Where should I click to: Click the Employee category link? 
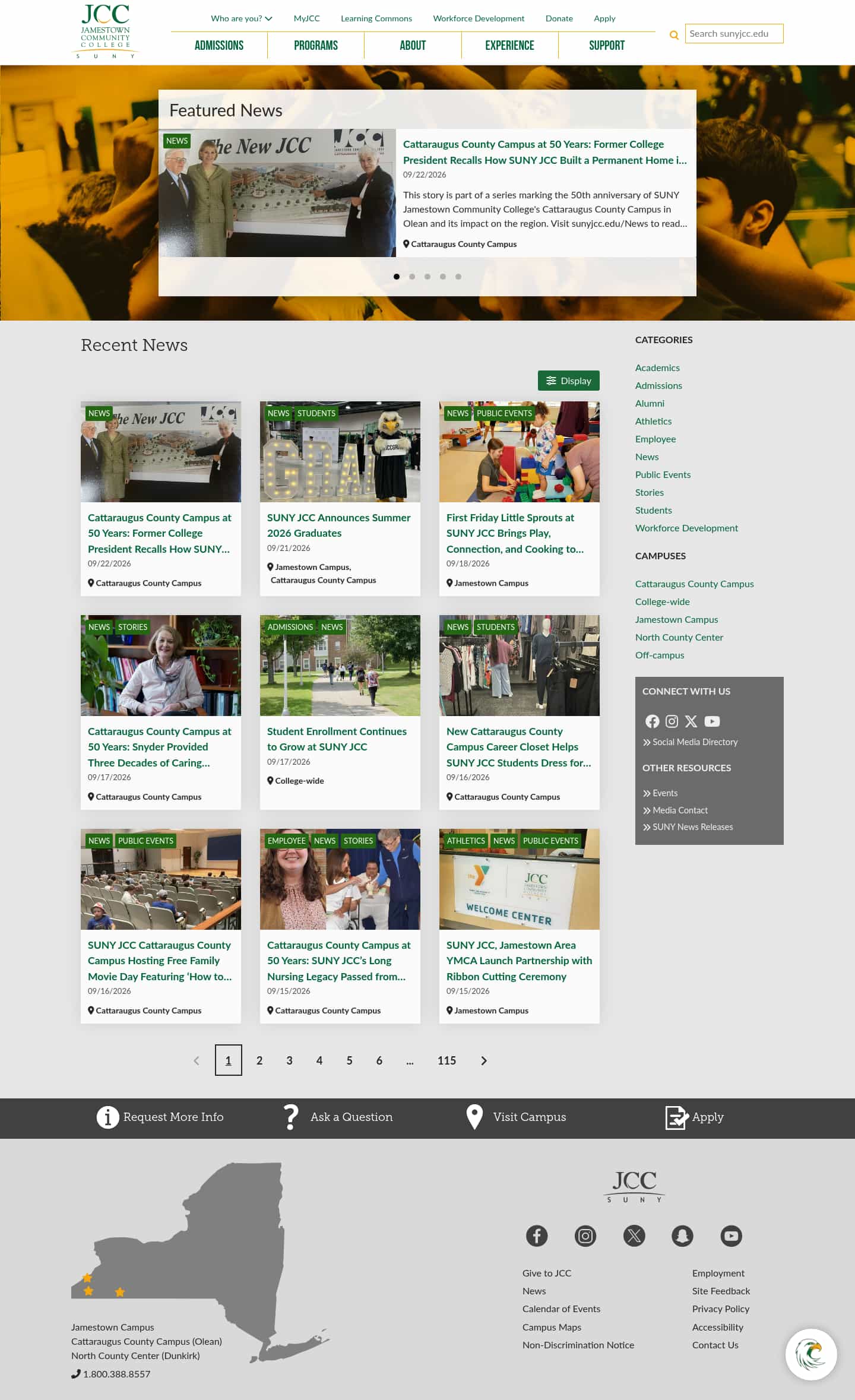[x=655, y=439]
